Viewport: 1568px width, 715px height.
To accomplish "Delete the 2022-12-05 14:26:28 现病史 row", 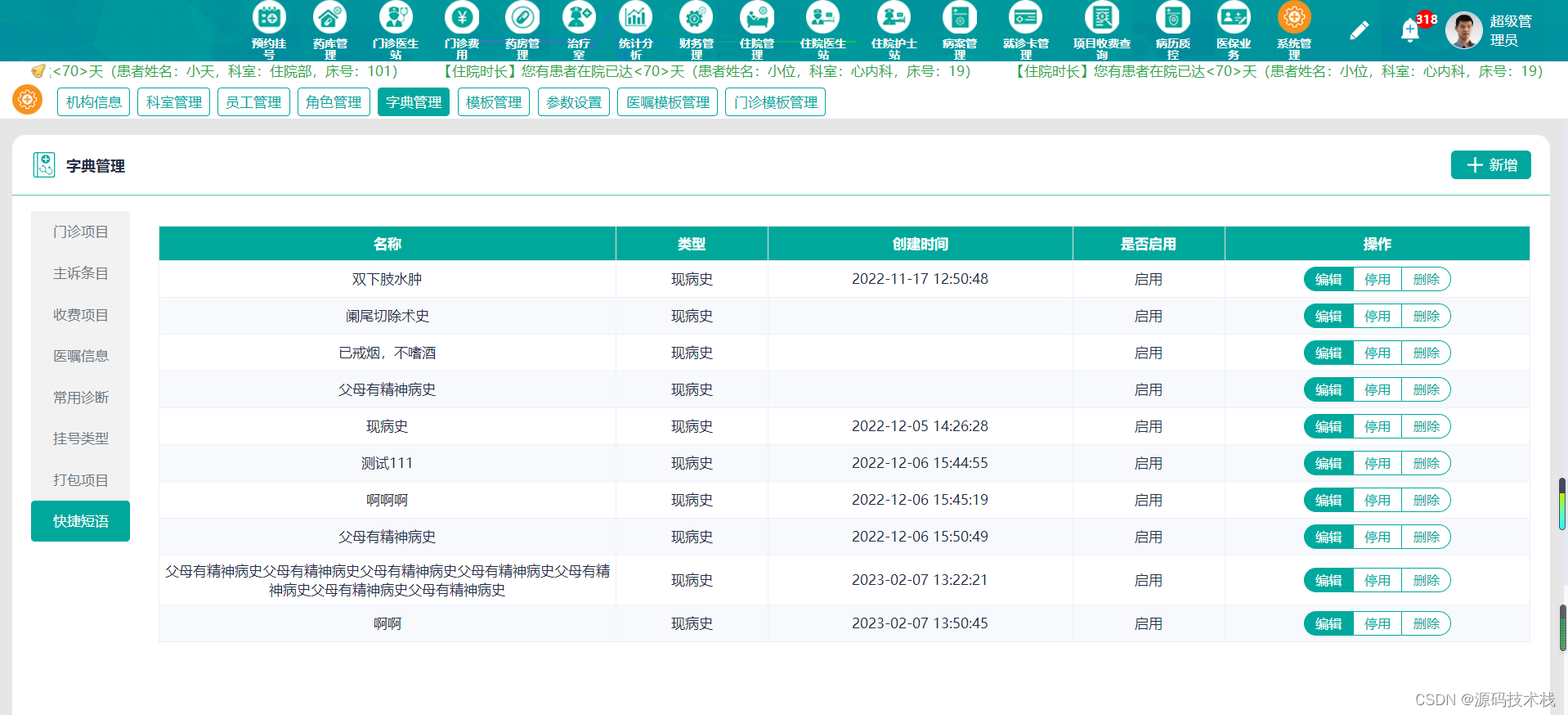I will (1427, 426).
